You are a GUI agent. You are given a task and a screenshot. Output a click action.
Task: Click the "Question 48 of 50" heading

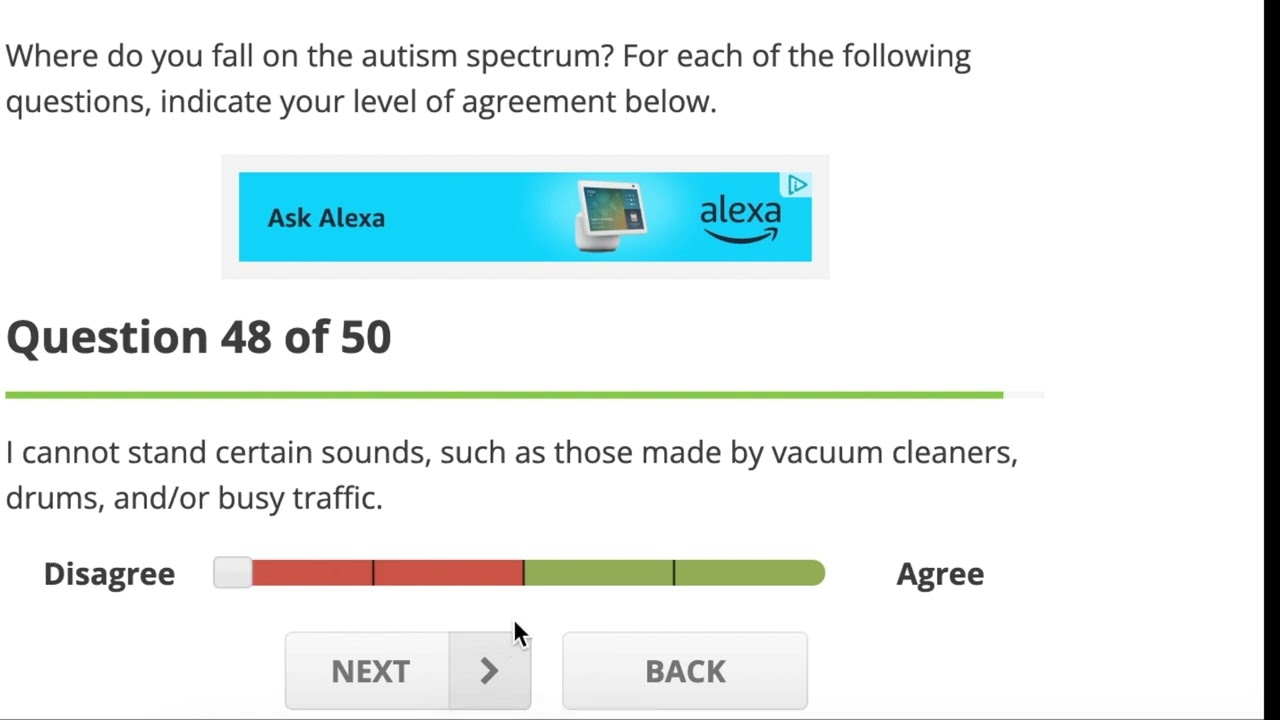point(198,337)
